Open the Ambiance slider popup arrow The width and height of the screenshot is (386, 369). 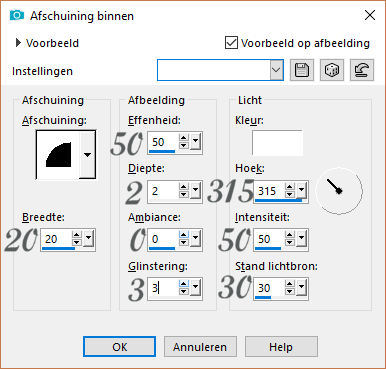click(195, 238)
